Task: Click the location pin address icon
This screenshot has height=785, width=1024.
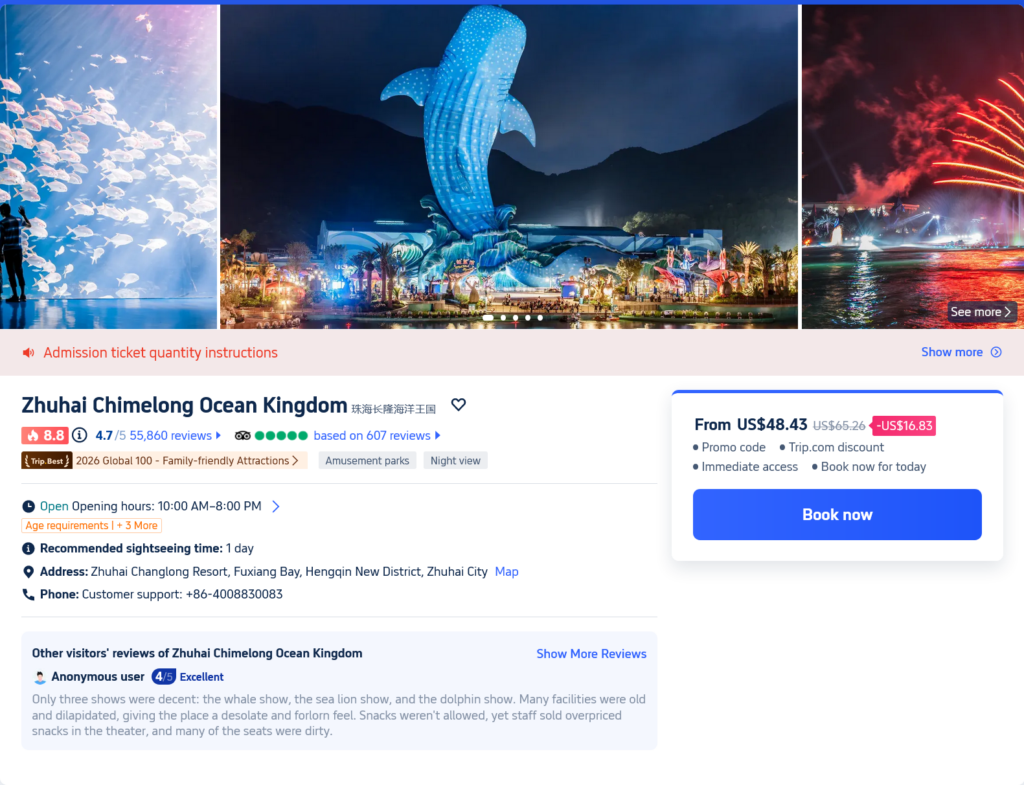Action: coord(29,572)
